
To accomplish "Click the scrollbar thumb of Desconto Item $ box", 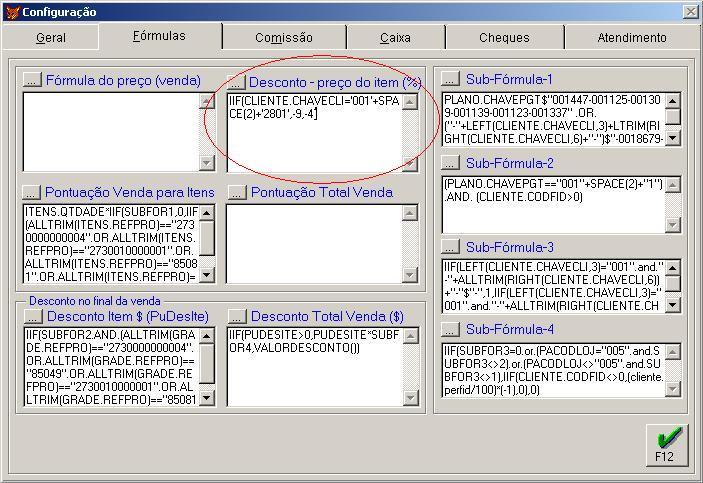I will pyautogui.click(x=207, y=363).
